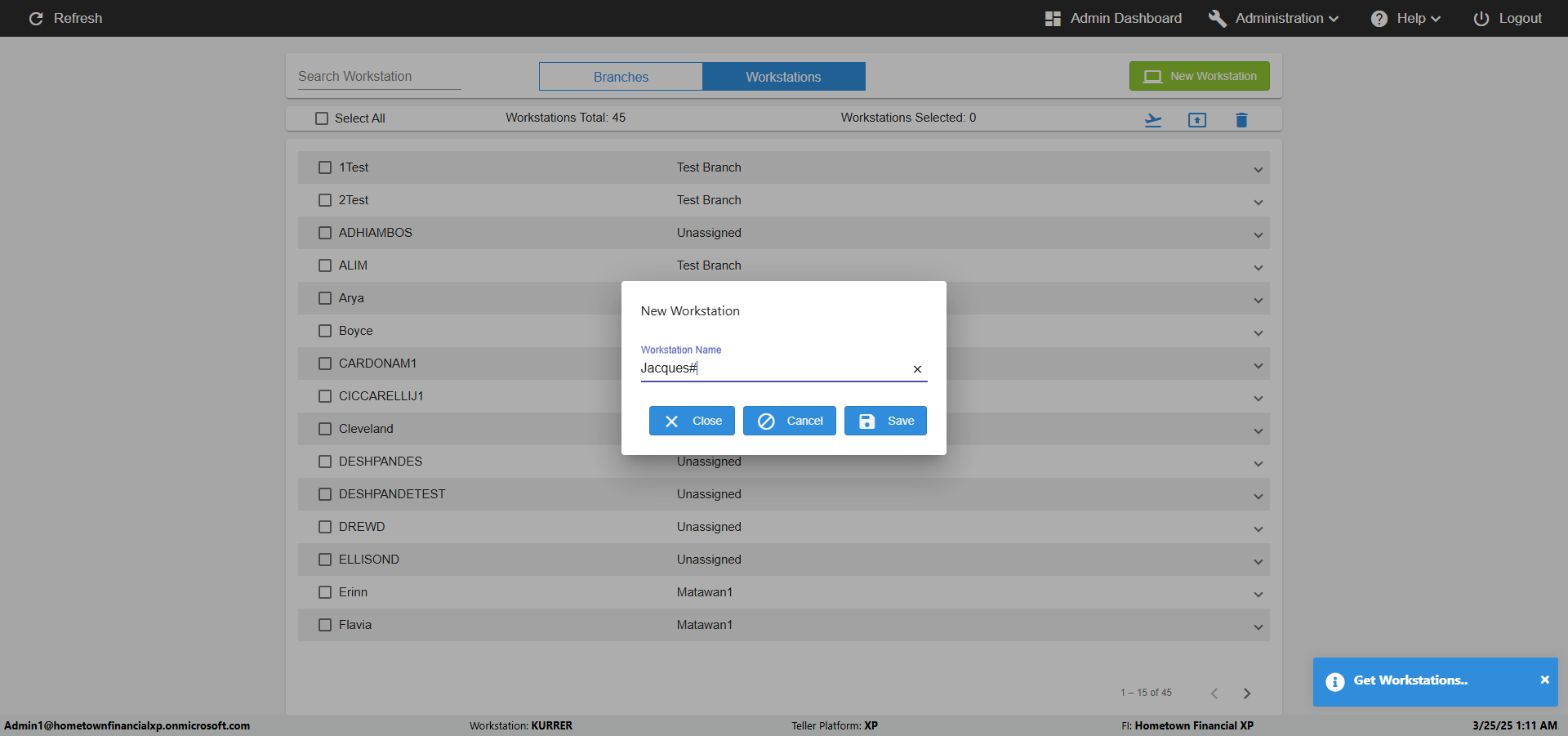Click the Teller Platform: XP status
Viewport: 1568px width, 736px height.
point(835,725)
